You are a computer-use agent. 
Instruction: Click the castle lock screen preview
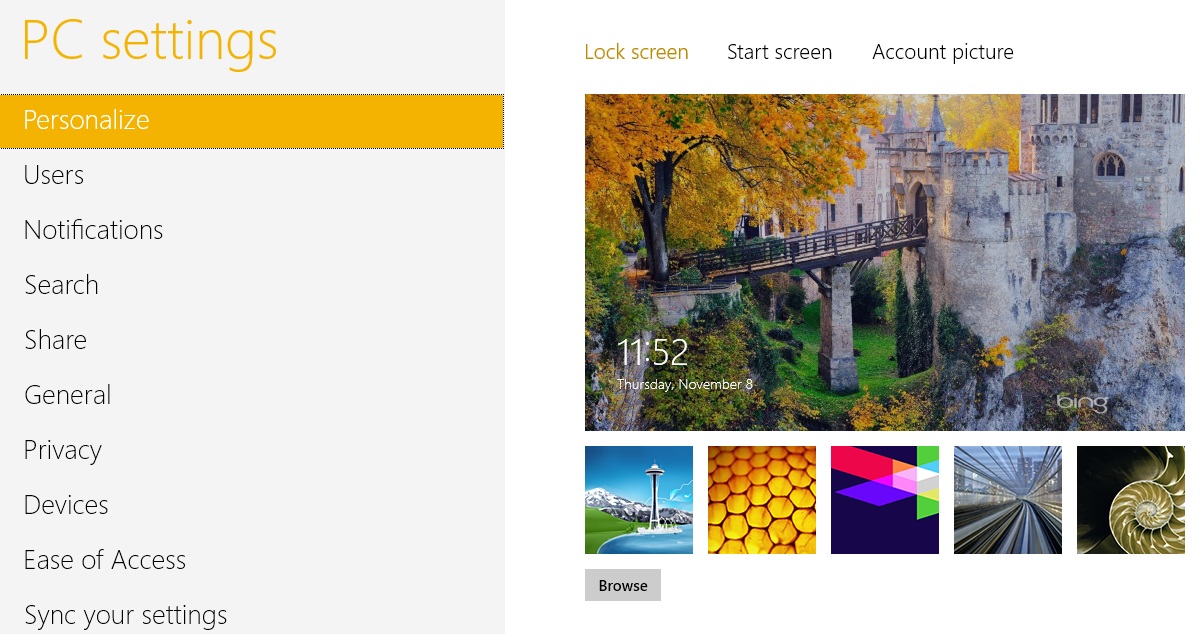[x=884, y=262]
